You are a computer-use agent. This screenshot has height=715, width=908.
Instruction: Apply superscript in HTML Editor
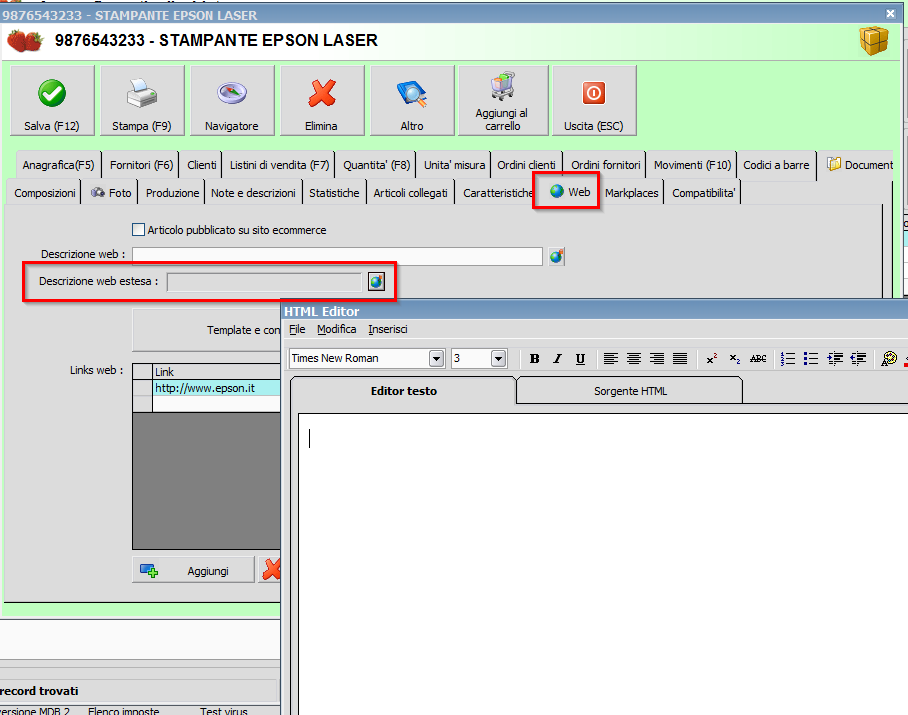coord(712,359)
